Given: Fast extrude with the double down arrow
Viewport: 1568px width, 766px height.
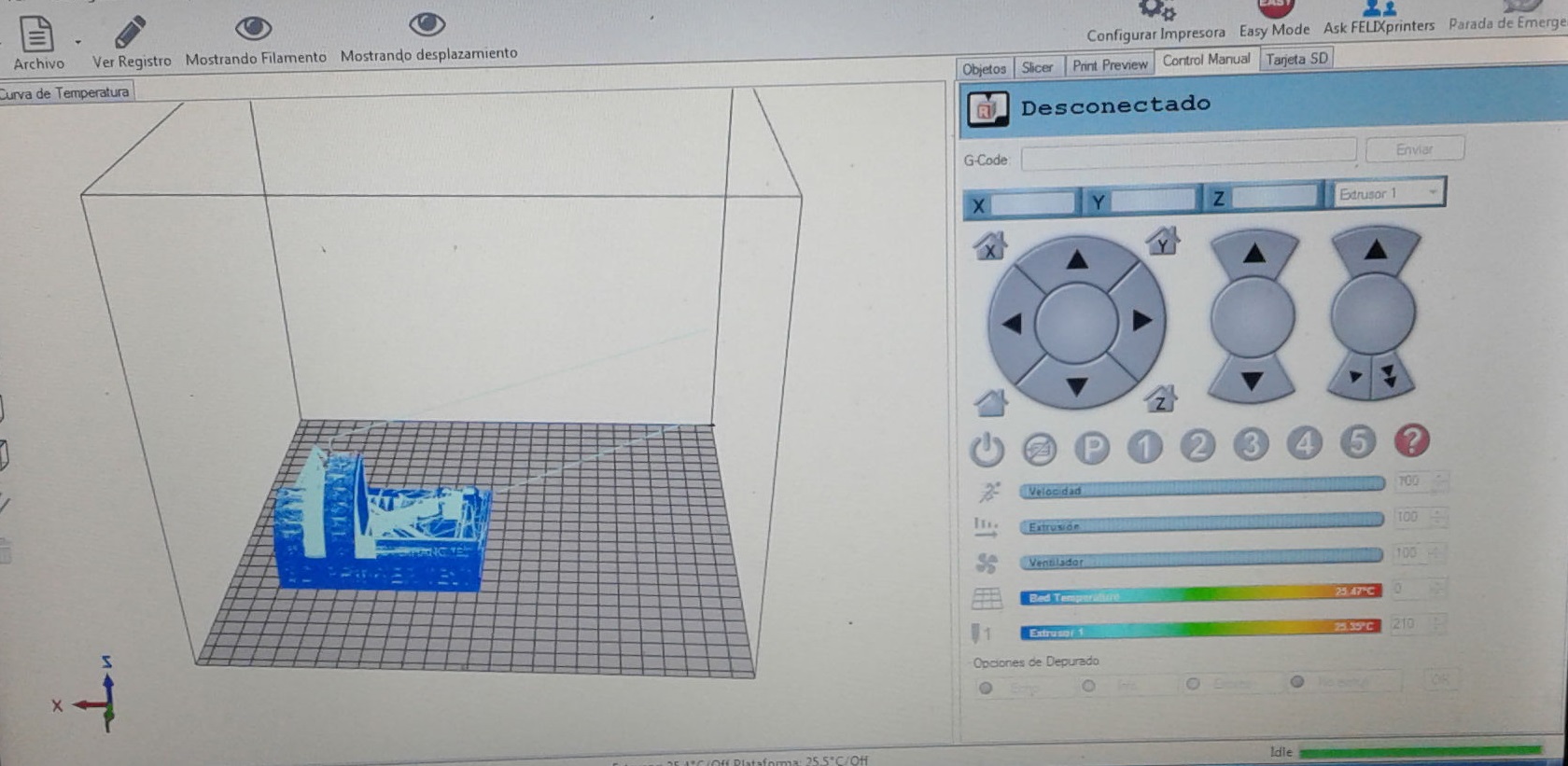Looking at the screenshot, I should tap(1391, 375).
